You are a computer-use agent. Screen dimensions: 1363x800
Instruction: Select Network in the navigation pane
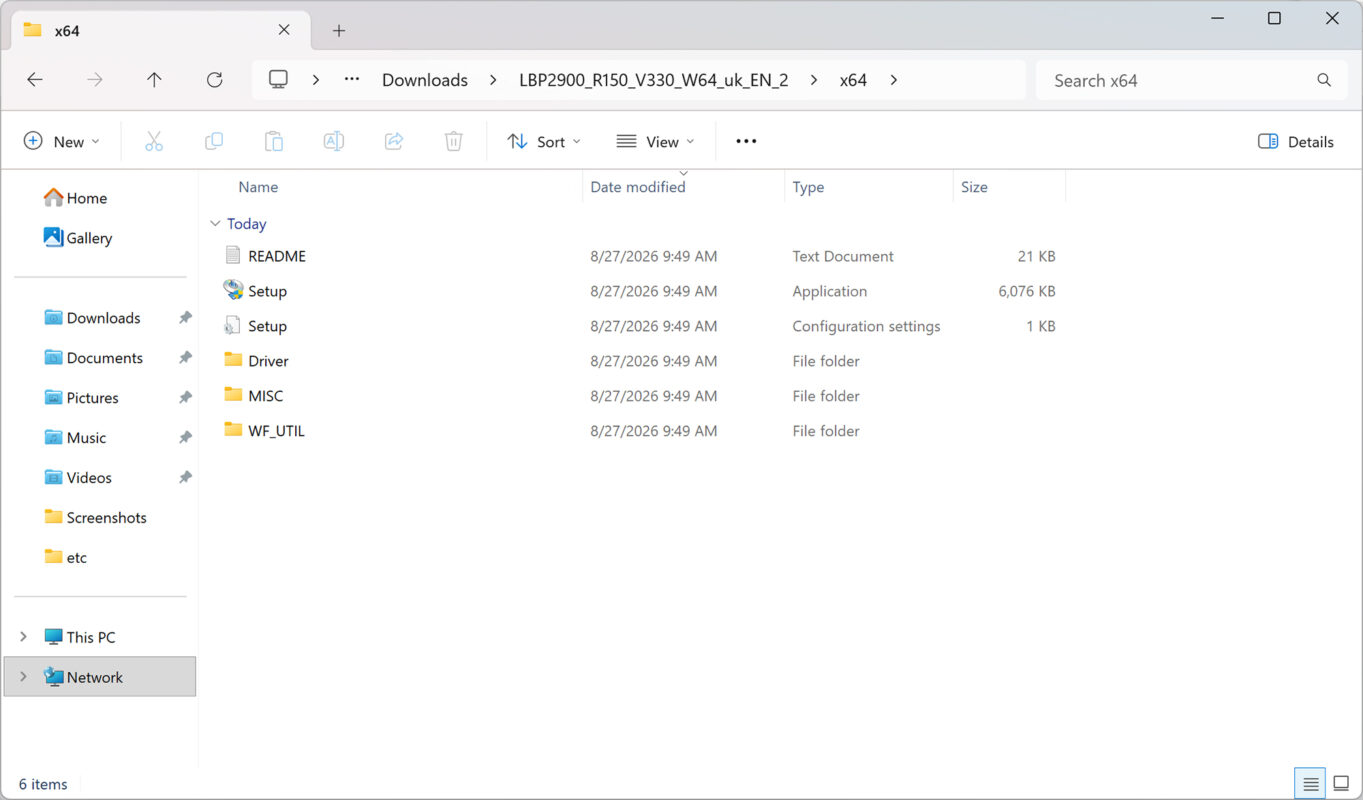100,677
